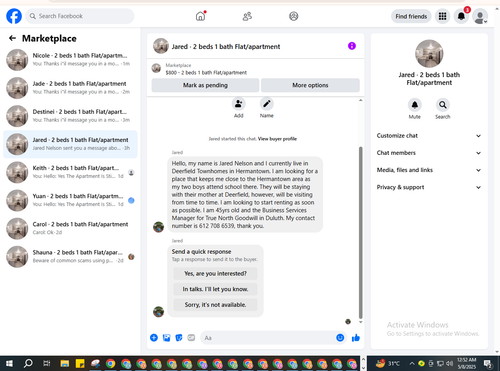The width and height of the screenshot is (500, 371).
Task: Click the listing thumbnail in right panel
Action: (429, 54)
